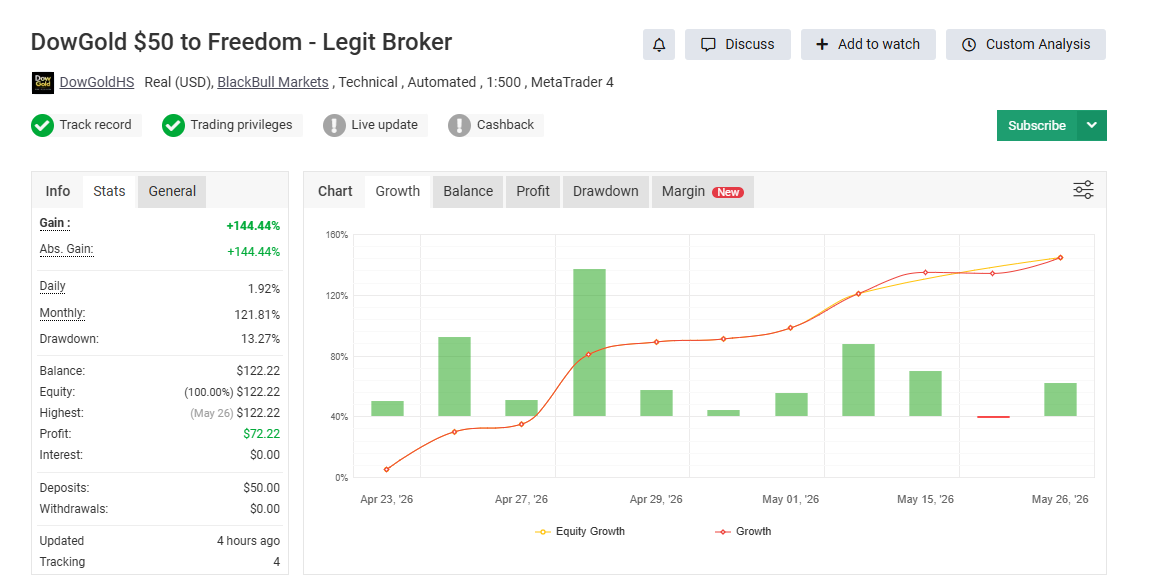Click the DowGold profile avatar image
Image resolution: width=1170 pixels, height=581 pixels.
(x=43, y=83)
